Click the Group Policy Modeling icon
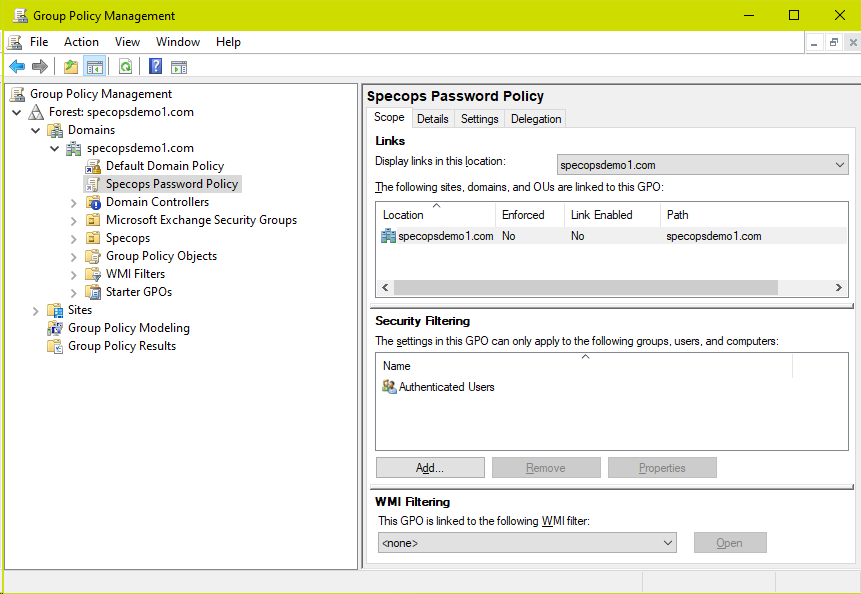This screenshot has height=594, width=861. pyautogui.click(x=55, y=328)
